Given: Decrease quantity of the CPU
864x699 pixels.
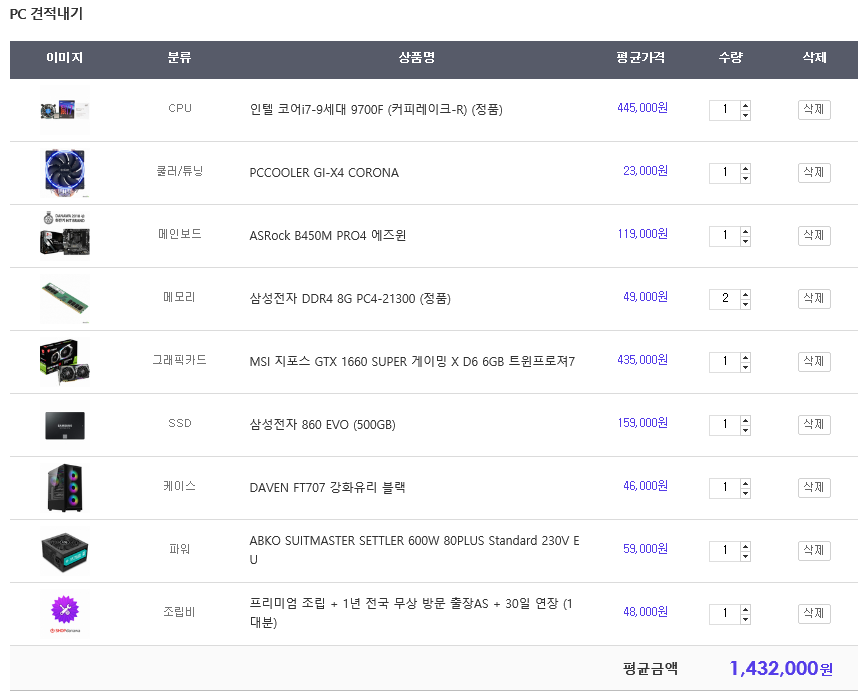Looking at the screenshot, I should point(745,115).
